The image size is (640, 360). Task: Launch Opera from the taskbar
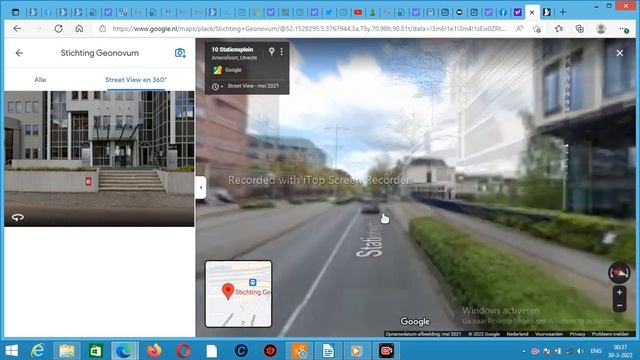coord(183,351)
